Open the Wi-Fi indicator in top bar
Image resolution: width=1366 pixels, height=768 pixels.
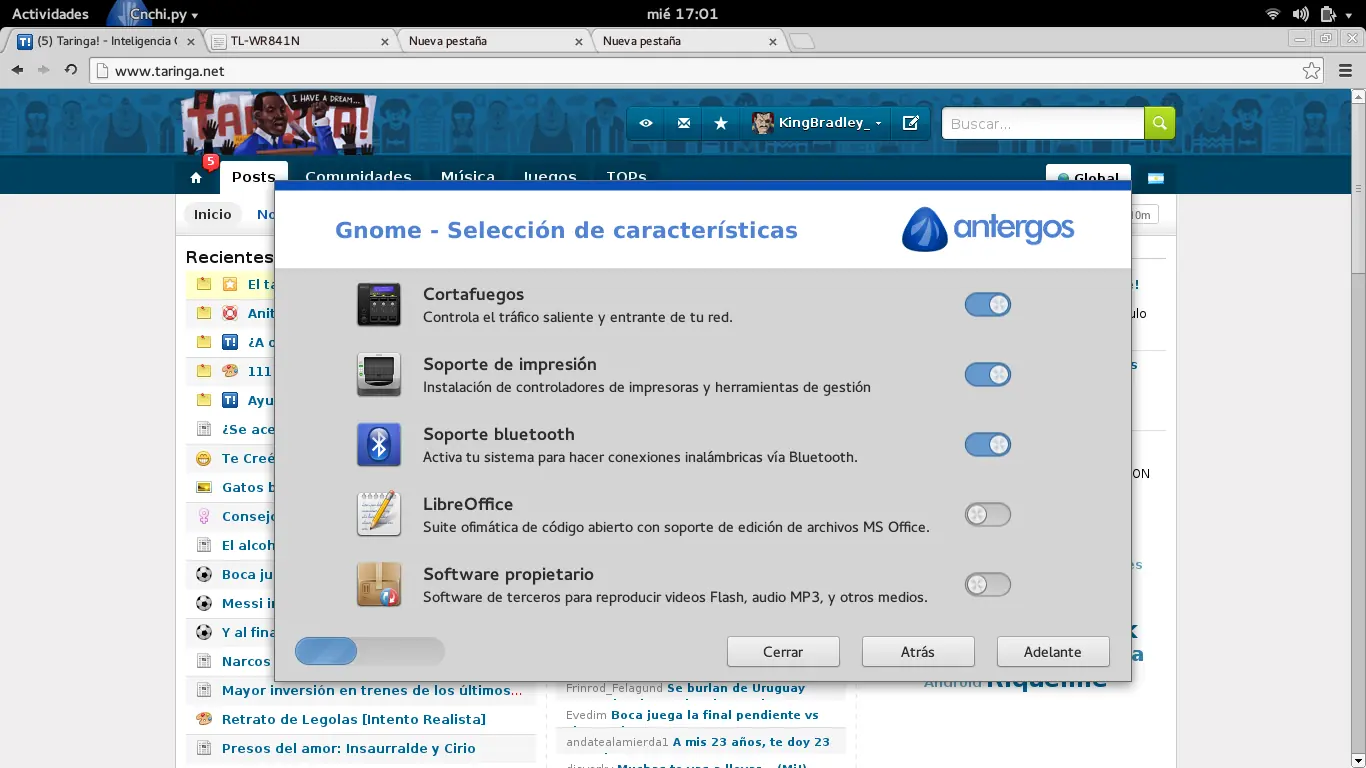coord(1273,14)
